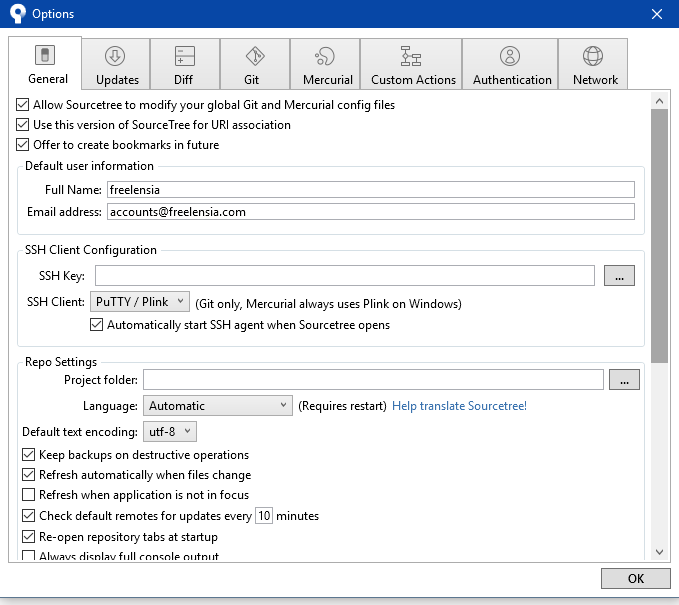Select the Mercurial tab label
This screenshot has width=679, height=605.
(x=328, y=80)
